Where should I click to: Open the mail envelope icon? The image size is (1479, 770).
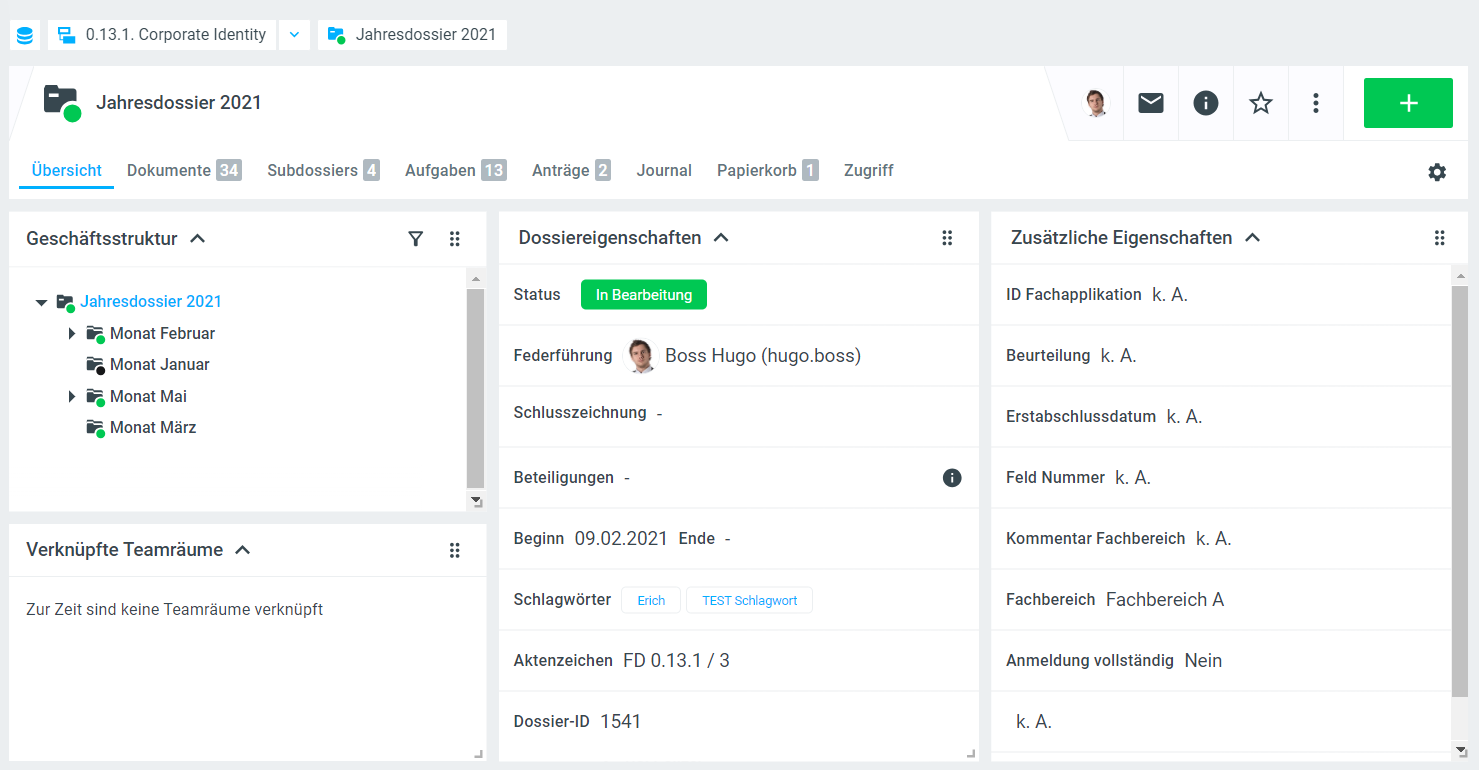tap(1151, 103)
